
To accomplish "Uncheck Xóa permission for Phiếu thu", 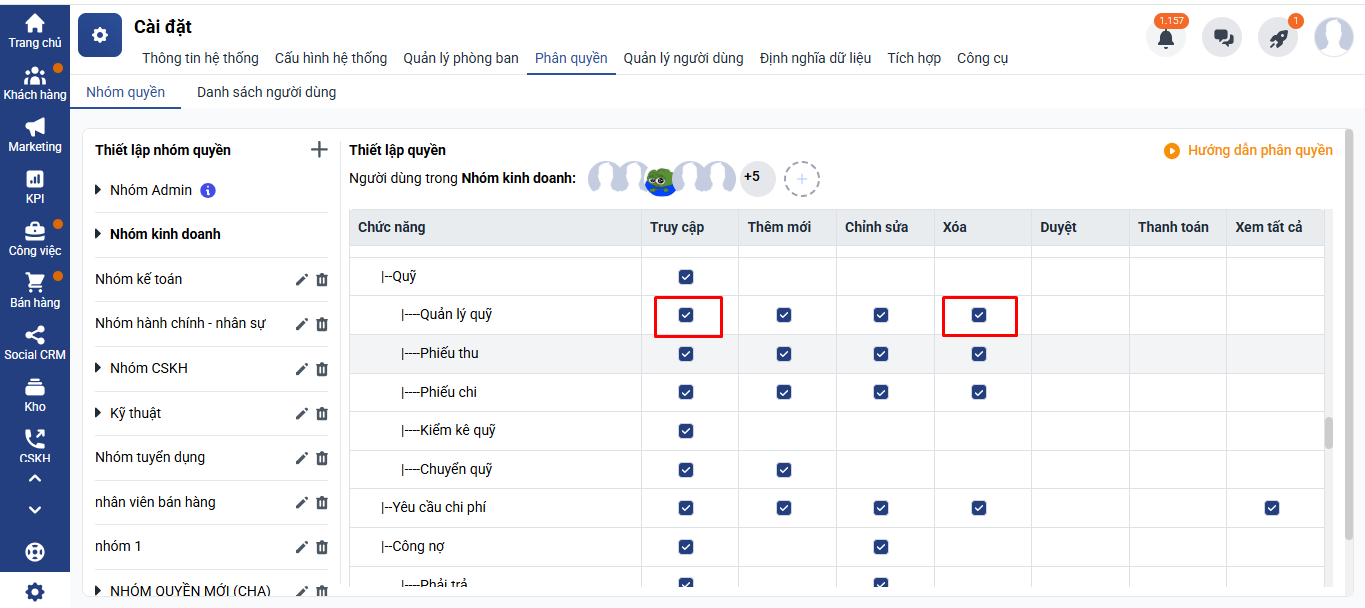I will (979, 354).
